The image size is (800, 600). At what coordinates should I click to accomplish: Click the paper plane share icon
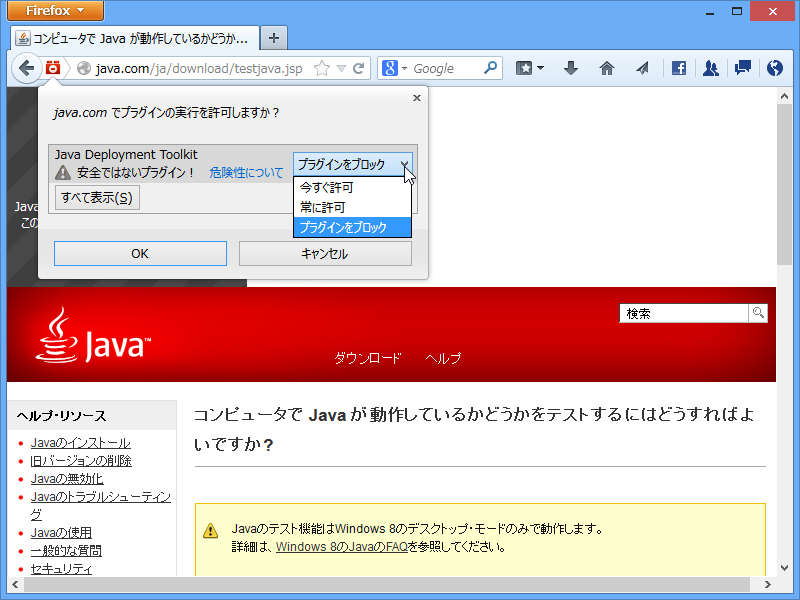642,68
